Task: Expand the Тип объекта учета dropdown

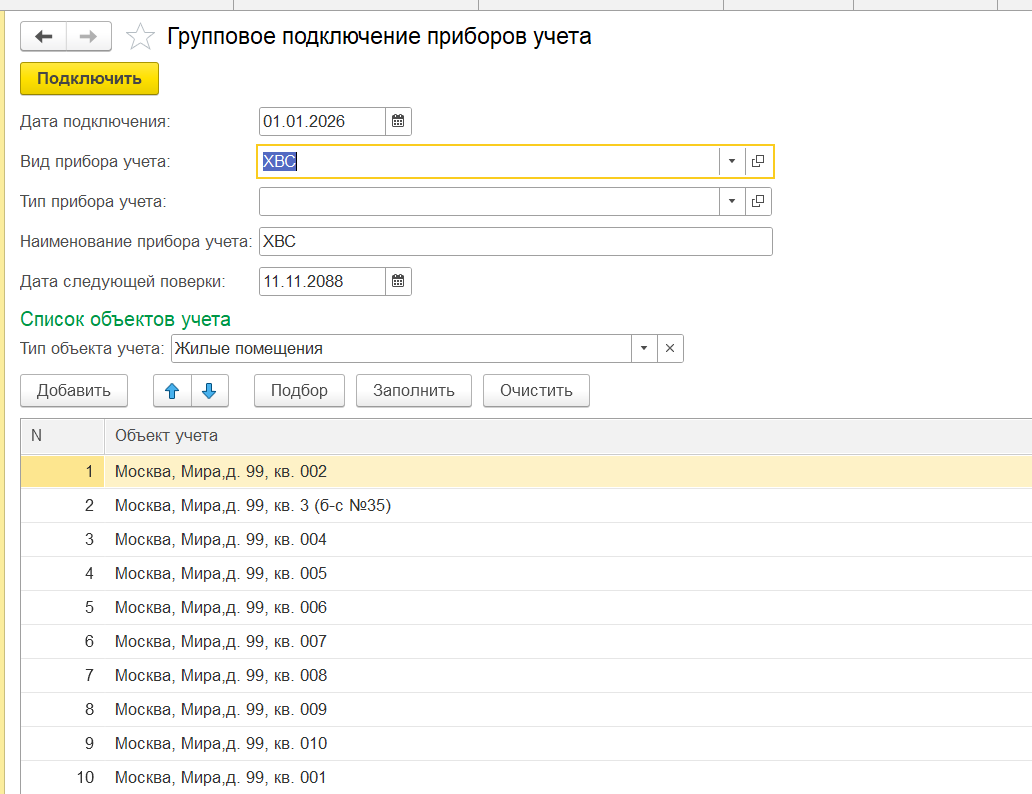Action: [644, 349]
